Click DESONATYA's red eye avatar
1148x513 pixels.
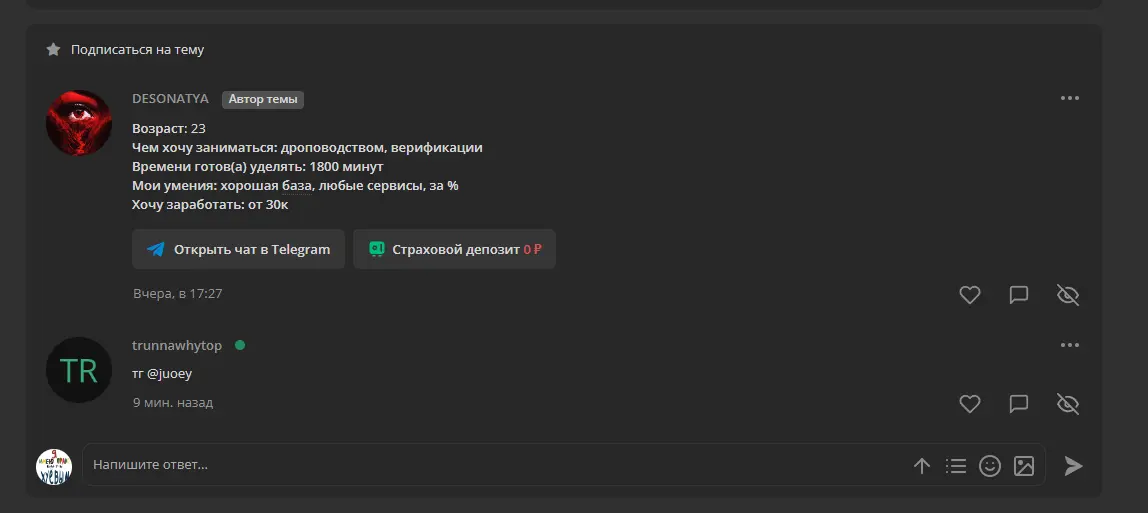pos(79,123)
